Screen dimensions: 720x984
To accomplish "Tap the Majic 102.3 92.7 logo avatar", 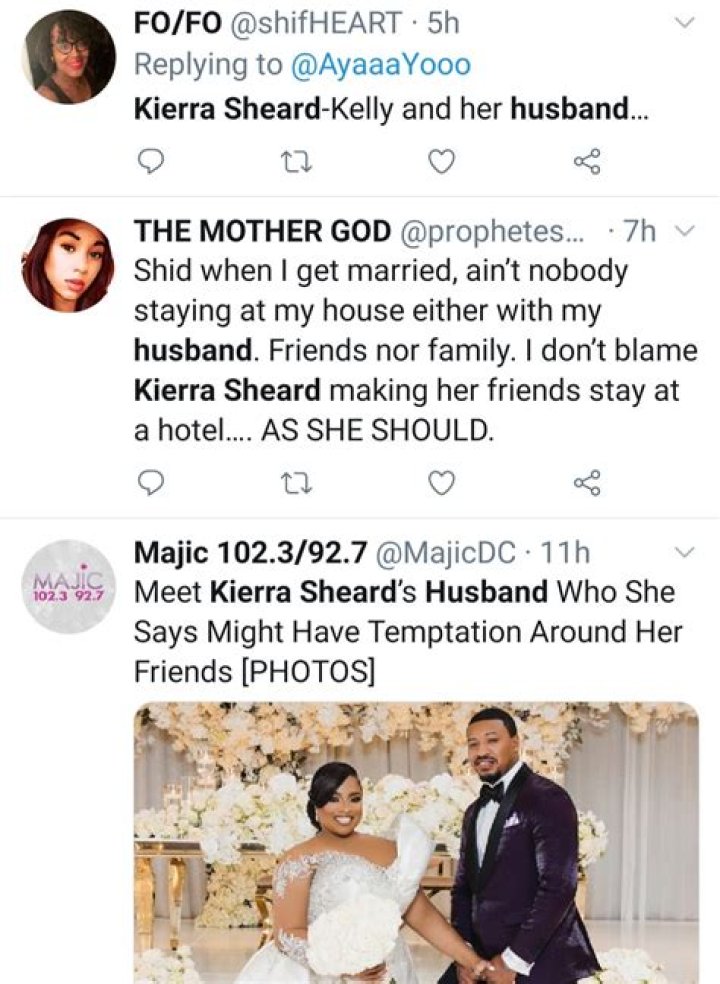I will pos(68,586).
